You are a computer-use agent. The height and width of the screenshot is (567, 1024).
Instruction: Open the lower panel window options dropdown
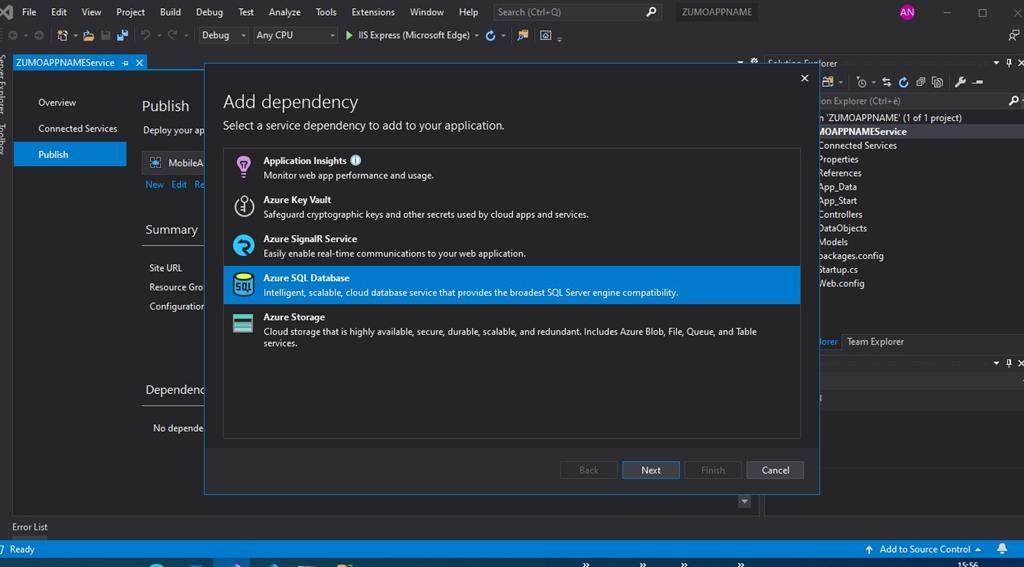[996, 363]
